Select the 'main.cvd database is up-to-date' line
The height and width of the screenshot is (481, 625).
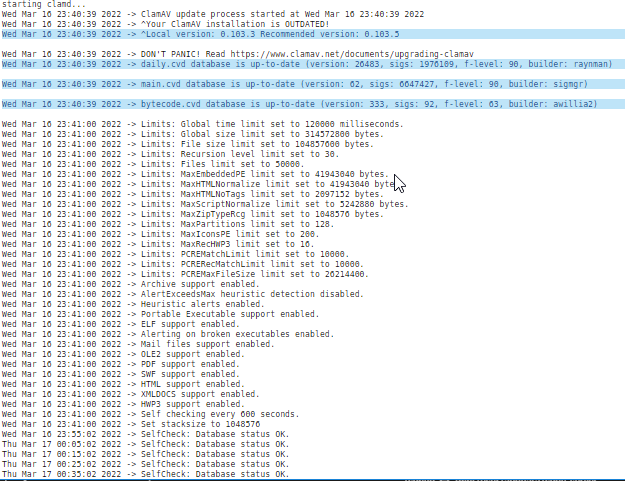(x=312, y=84)
